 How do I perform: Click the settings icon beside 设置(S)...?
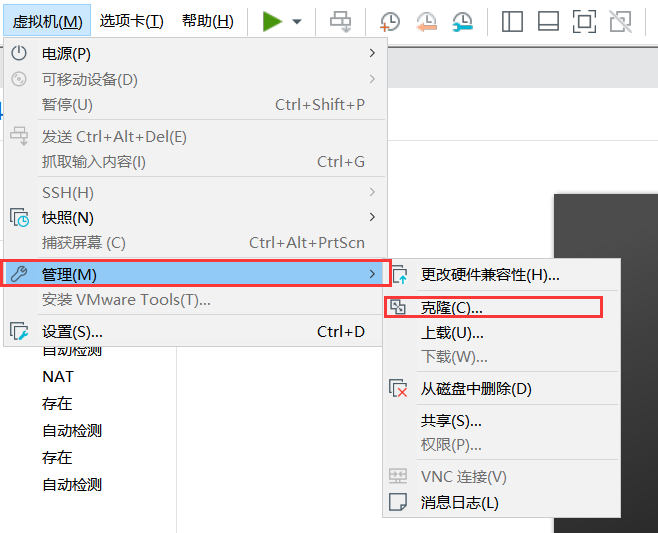click(x=19, y=332)
